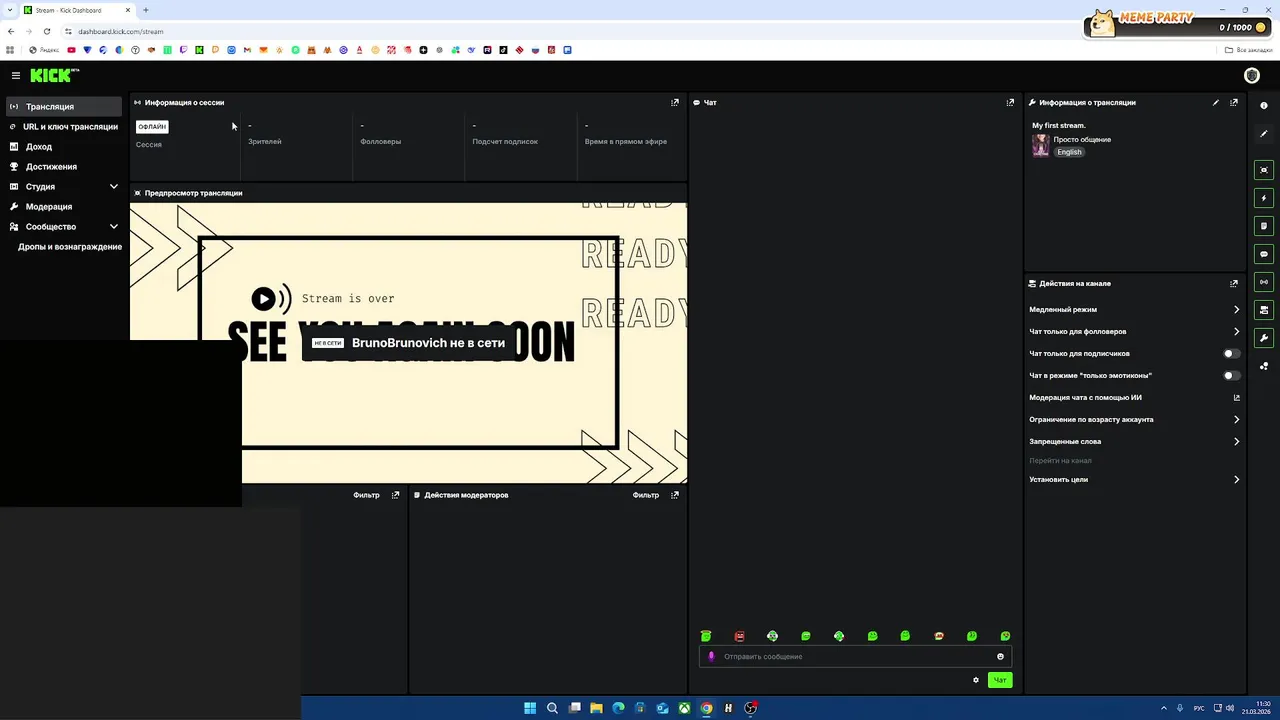
Task: Expand Запрещенные слова settings
Action: pos(1135,442)
